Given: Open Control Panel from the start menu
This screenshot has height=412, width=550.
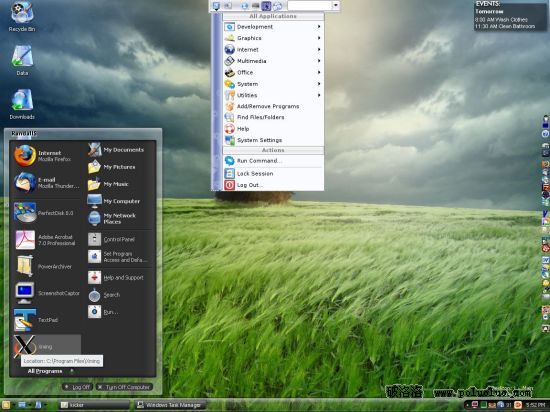Looking at the screenshot, I should 119,239.
